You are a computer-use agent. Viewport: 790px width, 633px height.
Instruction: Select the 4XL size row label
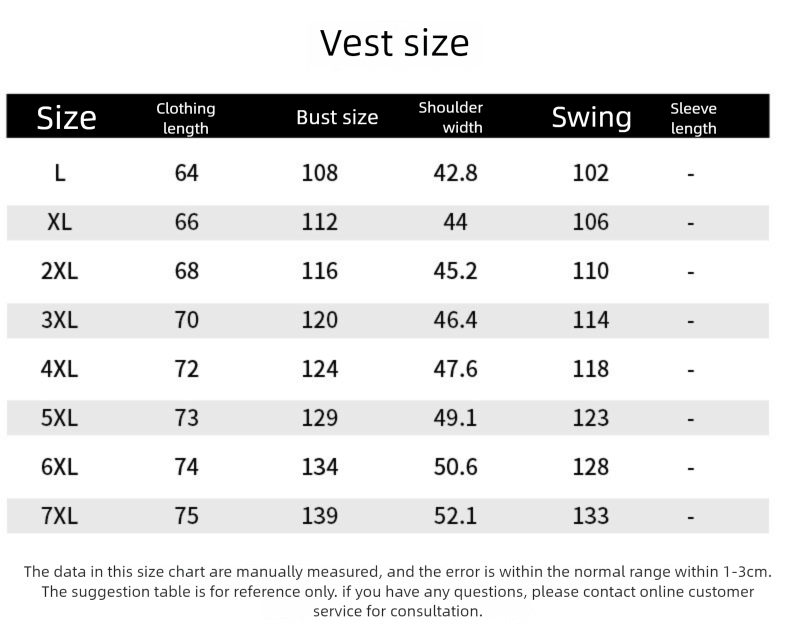[x=60, y=369]
